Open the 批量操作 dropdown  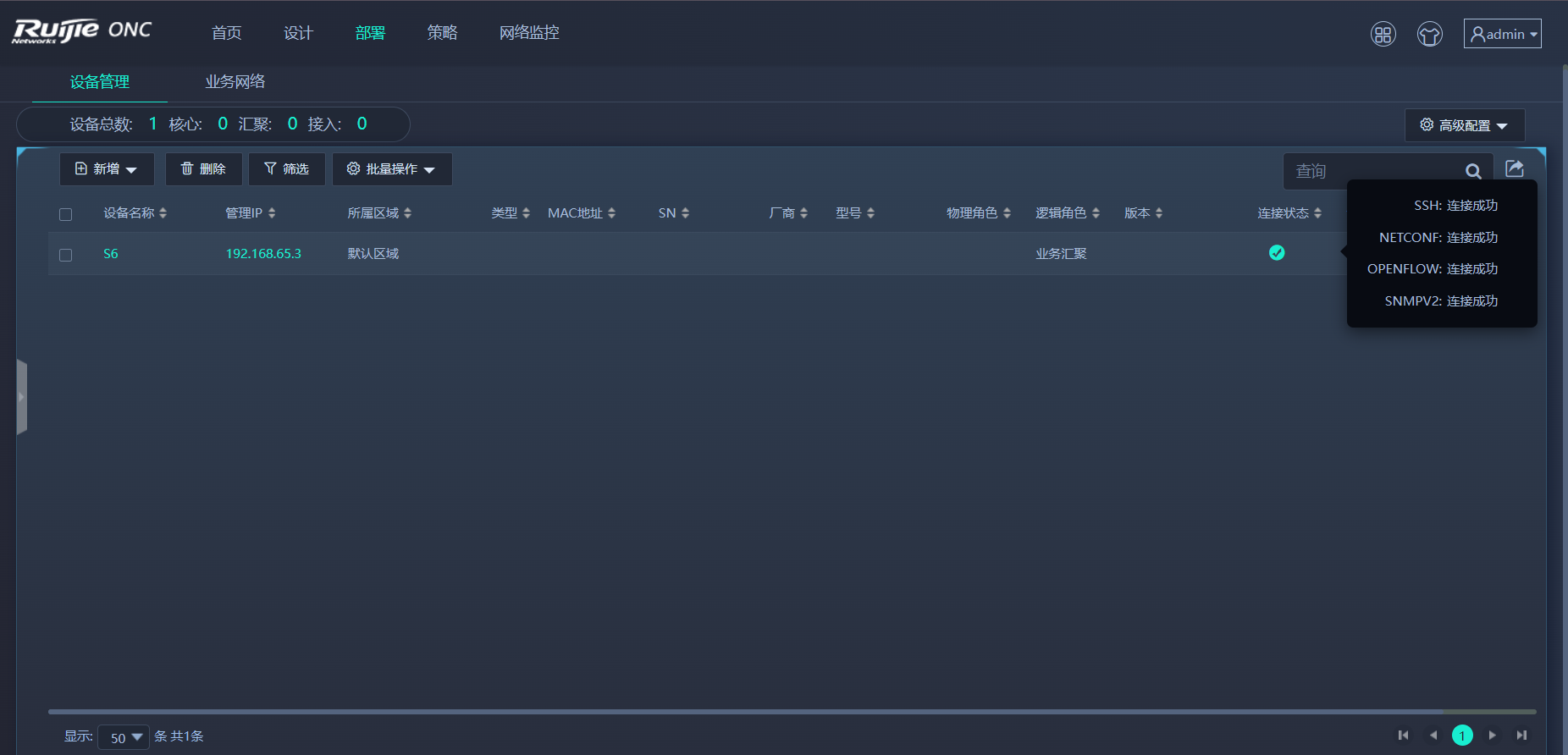(x=392, y=169)
